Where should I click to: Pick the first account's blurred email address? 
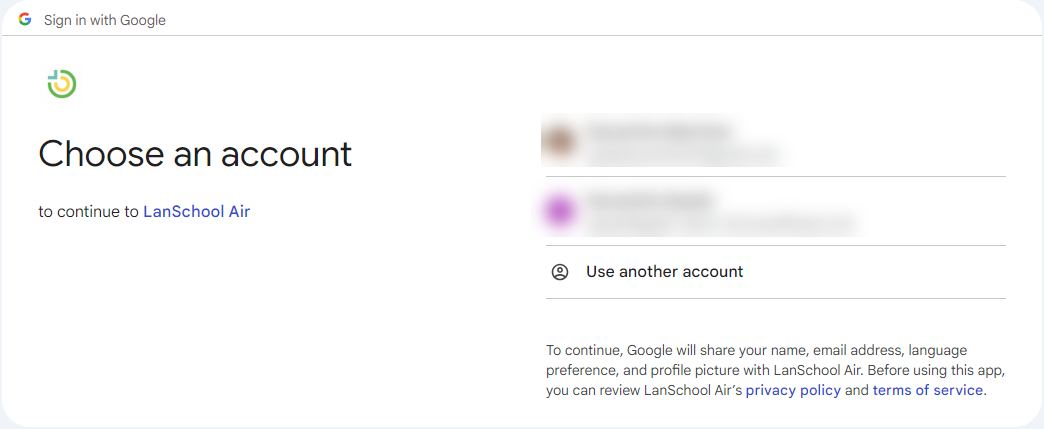(x=681, y=154)
